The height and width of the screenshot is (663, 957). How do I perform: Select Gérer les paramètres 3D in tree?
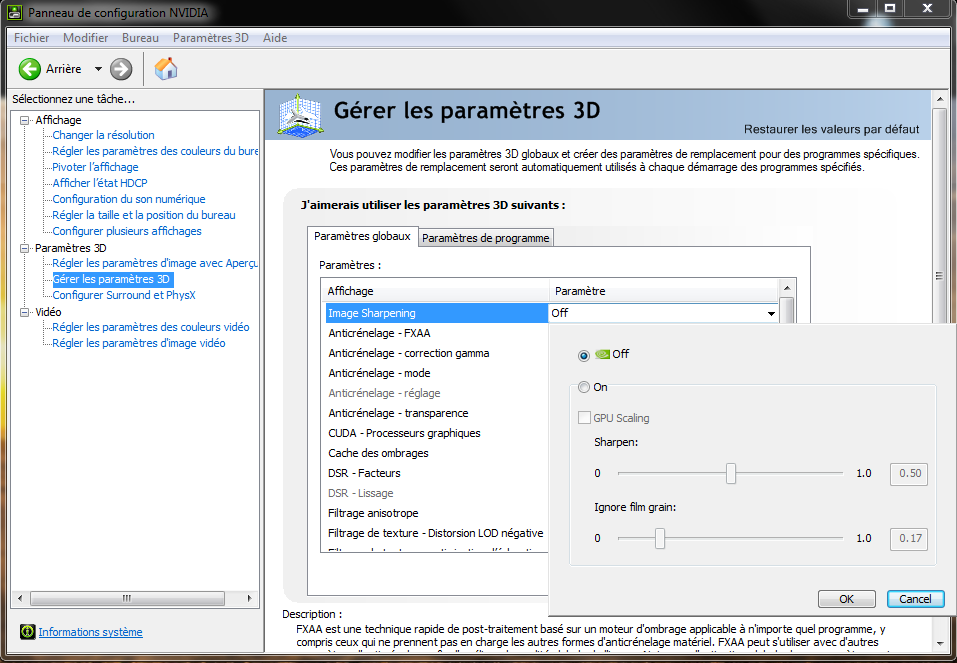click(x=111, y=279)
